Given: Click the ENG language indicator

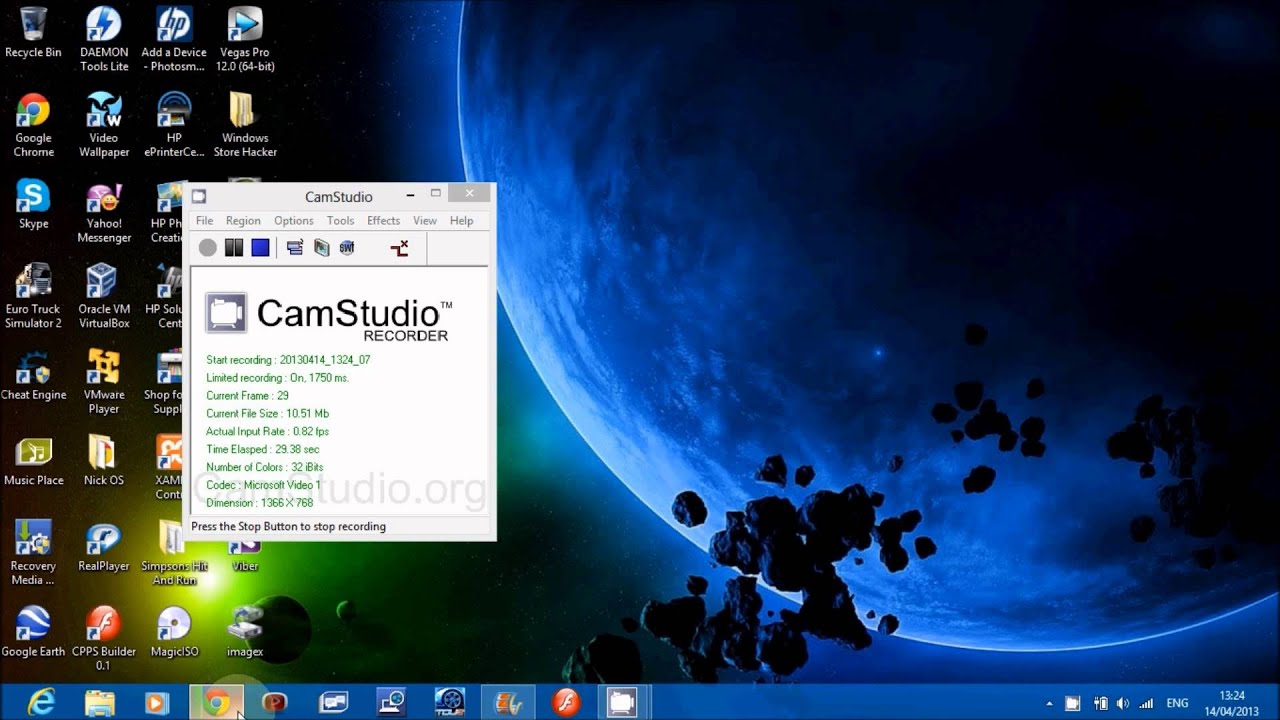Looking at the screenshot, I should click(1178, 703).
